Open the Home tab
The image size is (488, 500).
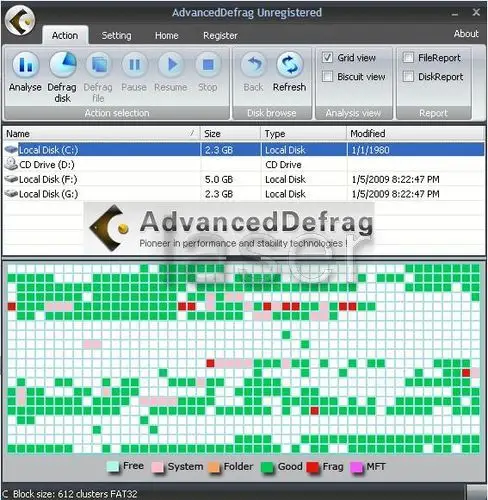(166, 35)
